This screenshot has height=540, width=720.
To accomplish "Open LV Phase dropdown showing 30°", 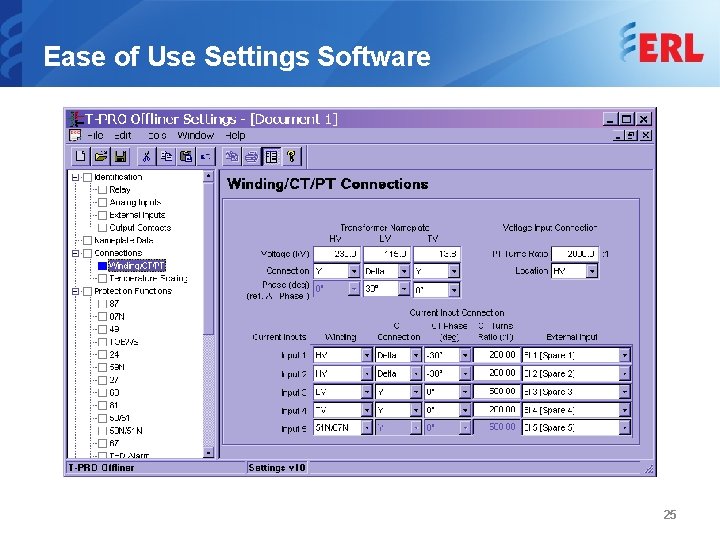I will (x=404, y=289).
